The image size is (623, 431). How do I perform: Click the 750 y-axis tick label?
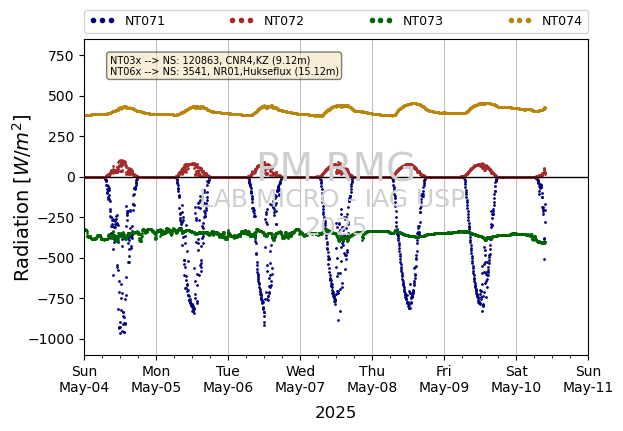click(61, 56)
